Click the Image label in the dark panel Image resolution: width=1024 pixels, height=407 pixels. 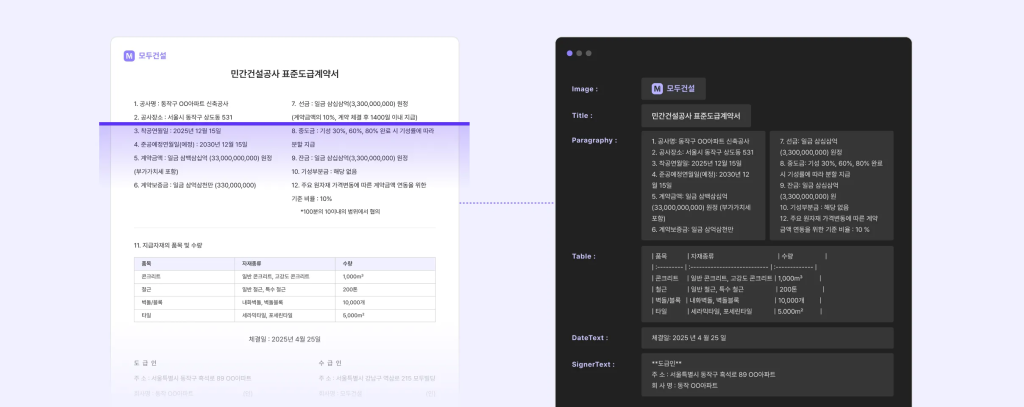coord(584,89)
